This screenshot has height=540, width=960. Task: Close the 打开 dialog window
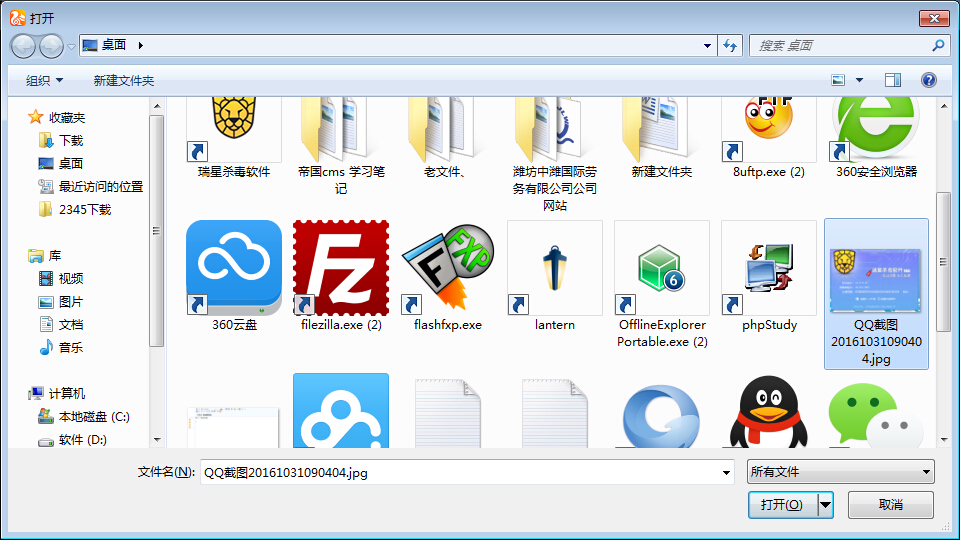point(934,18)
